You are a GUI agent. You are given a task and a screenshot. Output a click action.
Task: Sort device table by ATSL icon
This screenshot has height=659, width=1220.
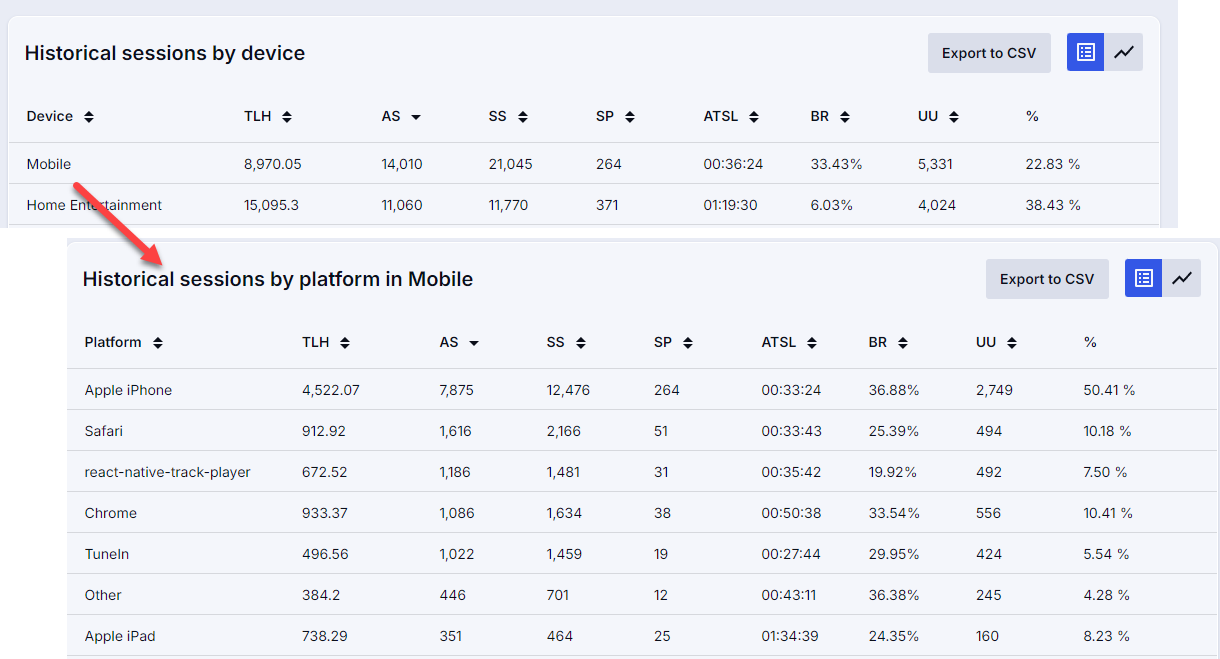pyautogui.click(x=754, y=117)
